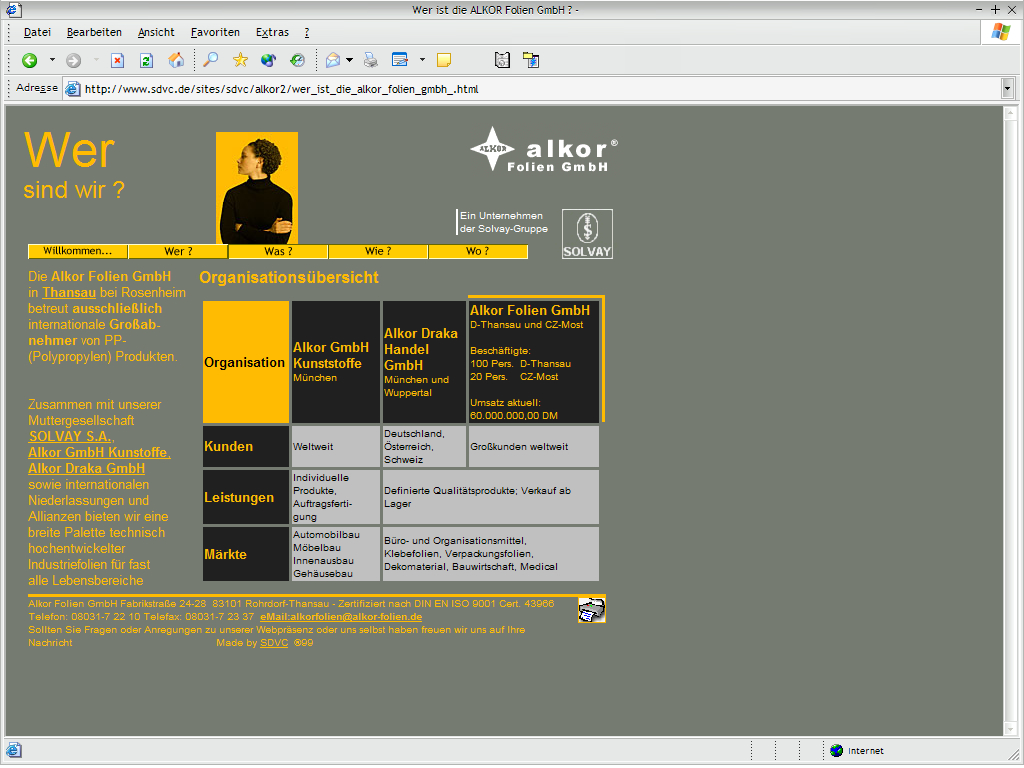
Task: Click the Großkunden weltweit cell
Action: 534,447
